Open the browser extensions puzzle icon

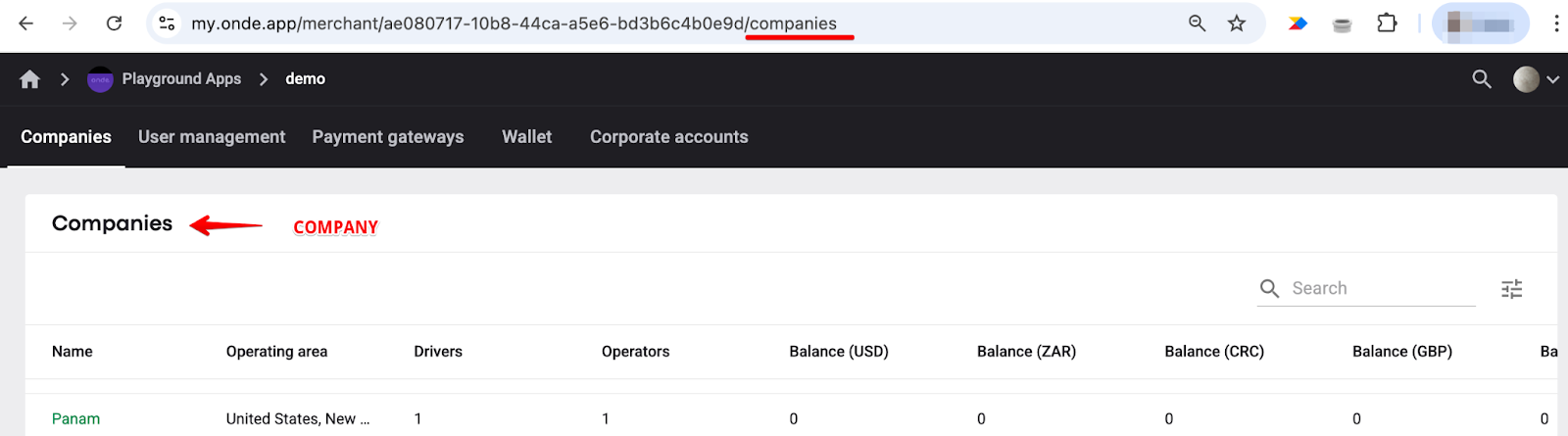[x=1387, y=24]
